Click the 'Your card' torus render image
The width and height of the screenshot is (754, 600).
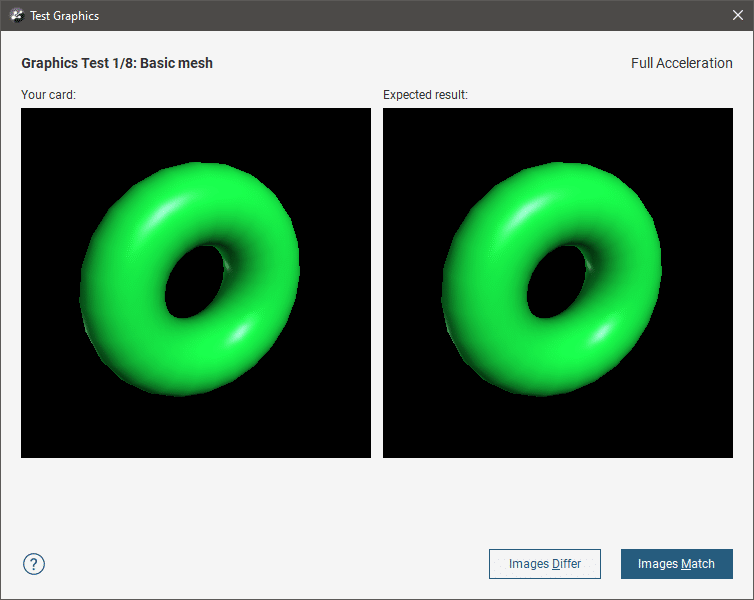(196, 283)
